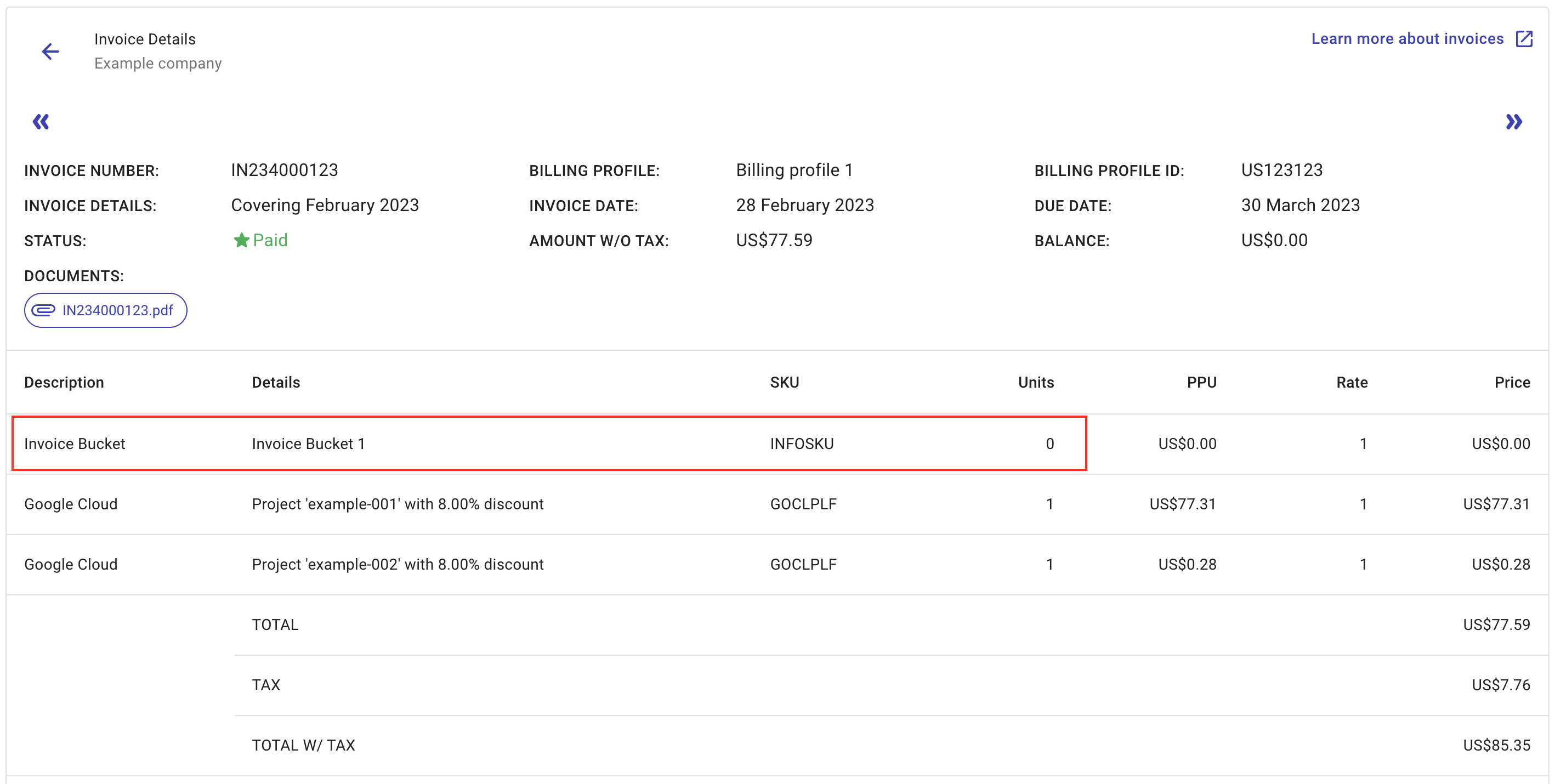1555x784 pixels.
Task: Select the highlighted Invoice Bucket row
Action: tap(543, 444)
